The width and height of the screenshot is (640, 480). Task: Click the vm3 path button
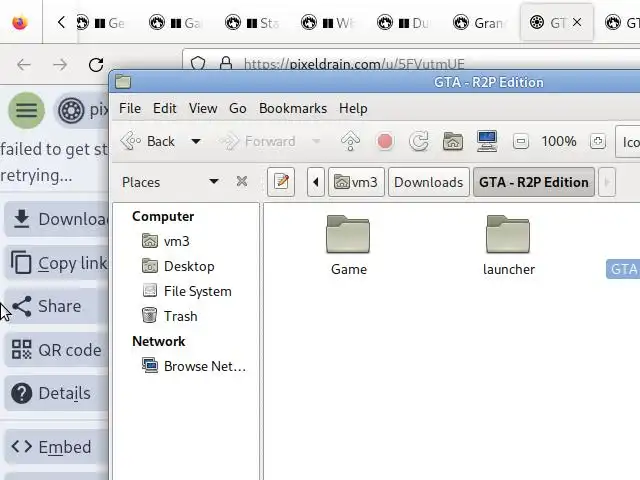356,182
